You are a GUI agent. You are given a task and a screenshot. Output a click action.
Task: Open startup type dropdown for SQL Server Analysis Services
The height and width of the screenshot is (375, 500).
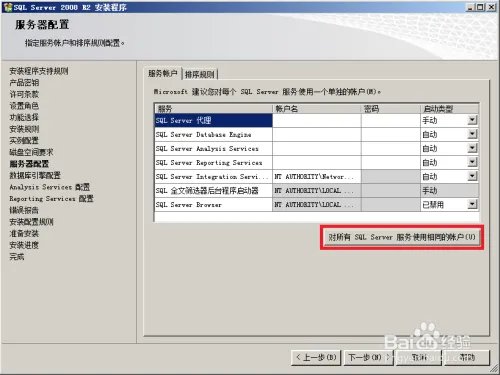(x=472, y=148)
